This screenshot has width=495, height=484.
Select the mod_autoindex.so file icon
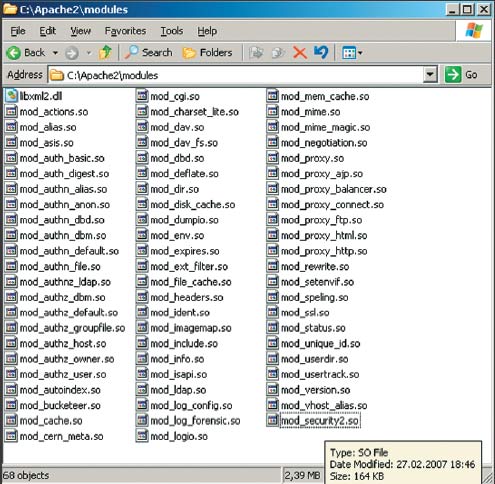pyautogui.click(x=11, y=390)
